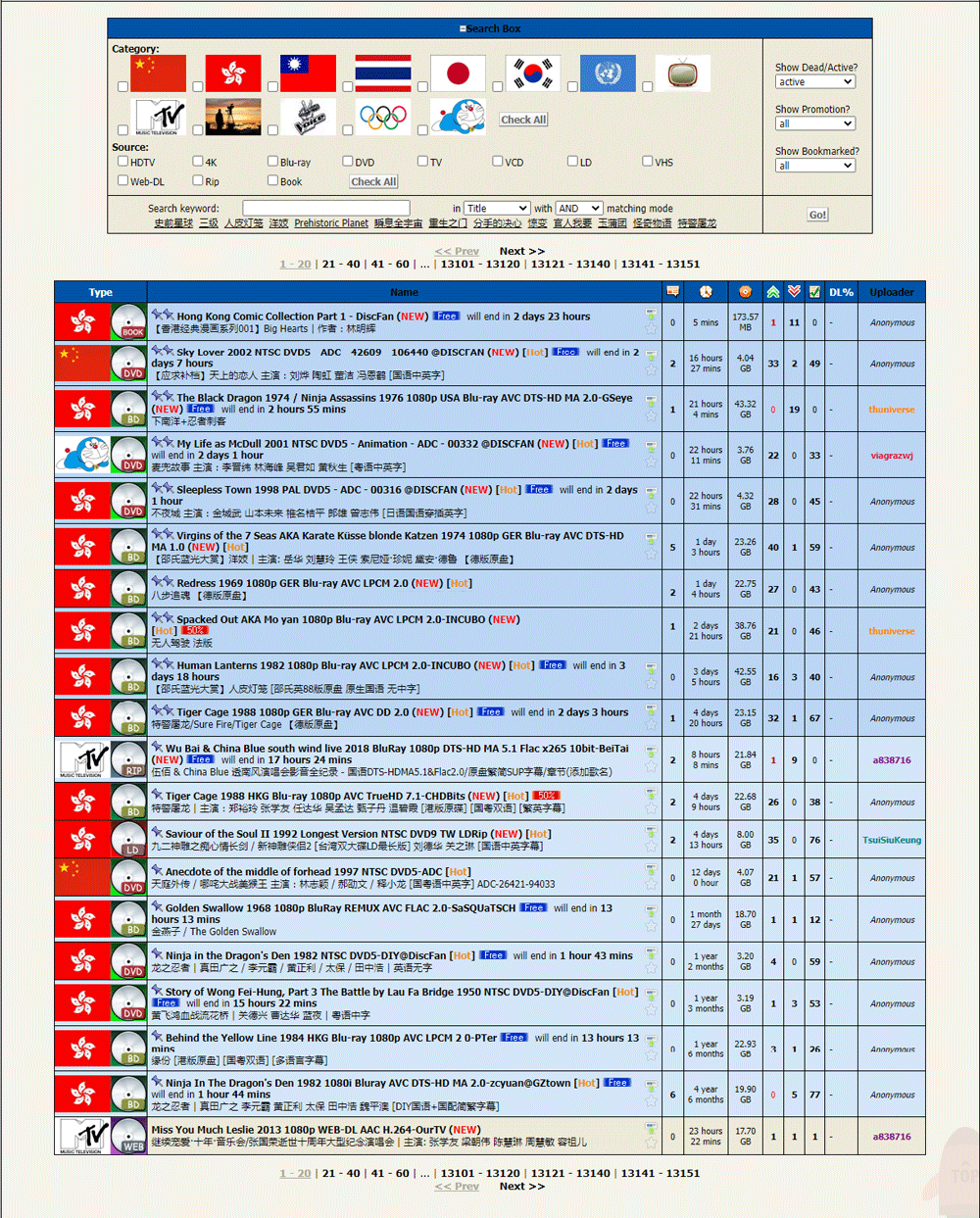The image size is (980, 1218).
Task: Sort by the clock time-added column icon
Action: [706, 292]
